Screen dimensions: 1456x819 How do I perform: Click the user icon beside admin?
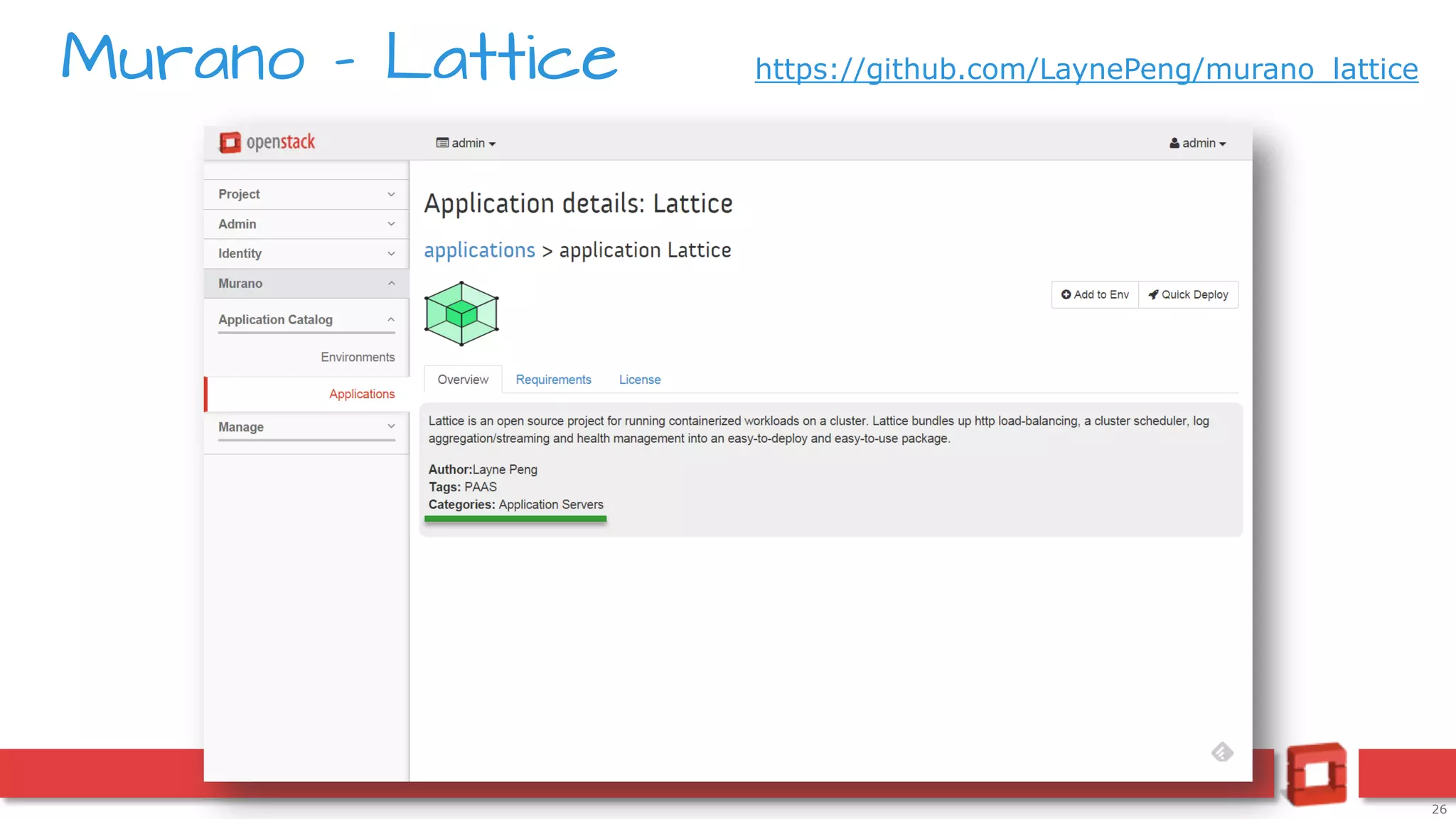tap(1174, 143)
